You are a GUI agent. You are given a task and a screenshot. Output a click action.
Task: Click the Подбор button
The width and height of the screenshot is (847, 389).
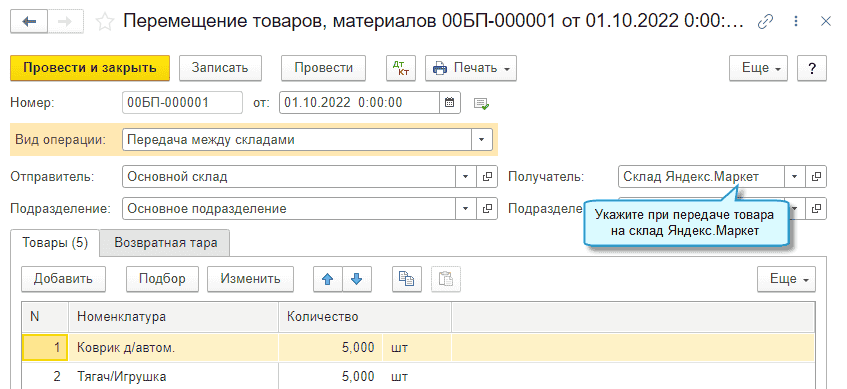click(162, 279)
